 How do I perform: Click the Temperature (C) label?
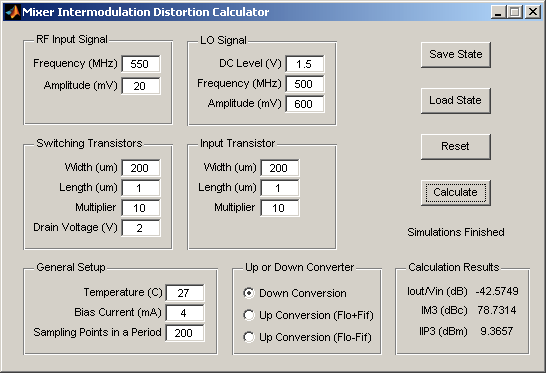(123, 292)
